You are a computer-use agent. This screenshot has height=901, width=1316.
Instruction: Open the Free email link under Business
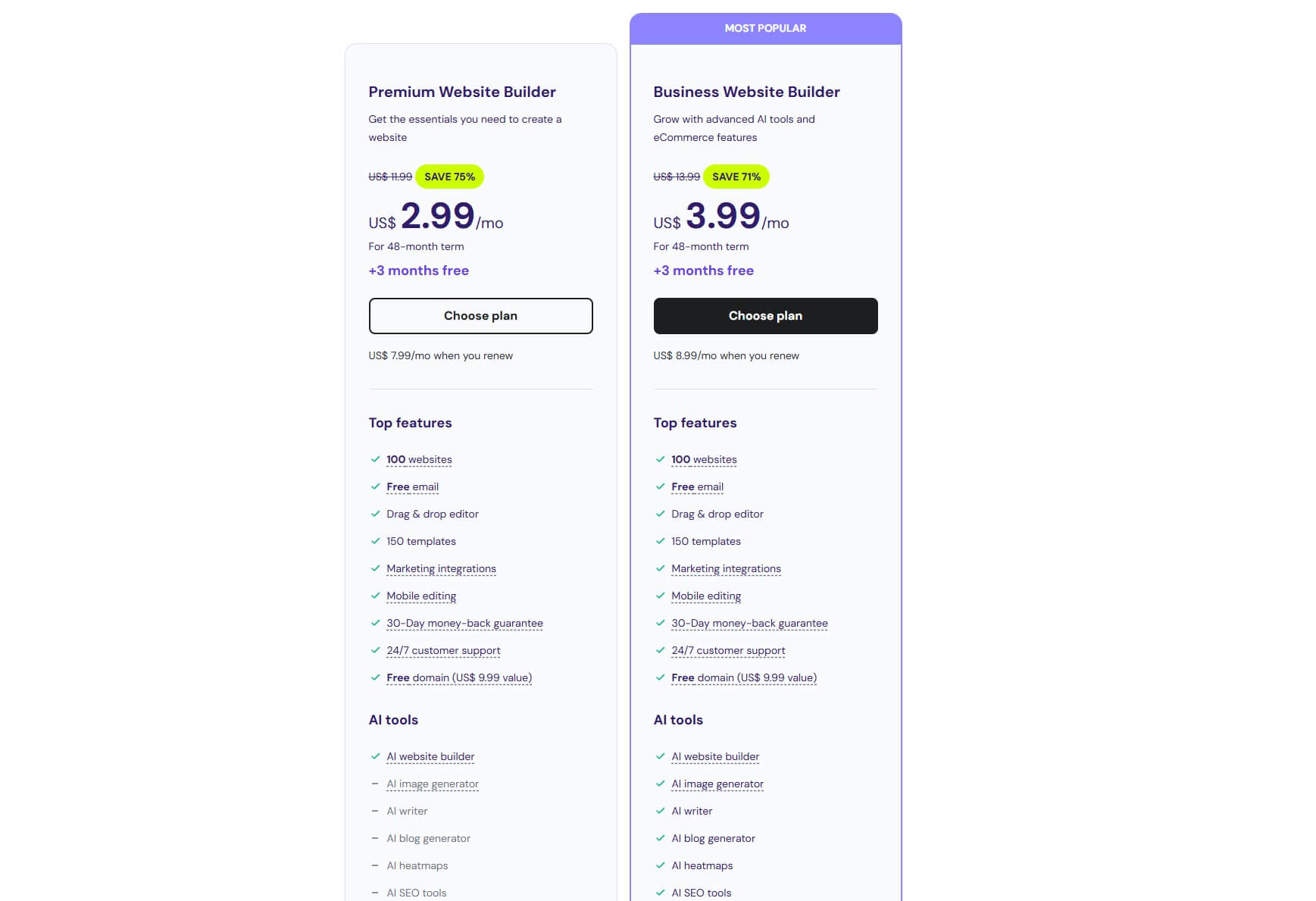(x=697, y=486)
